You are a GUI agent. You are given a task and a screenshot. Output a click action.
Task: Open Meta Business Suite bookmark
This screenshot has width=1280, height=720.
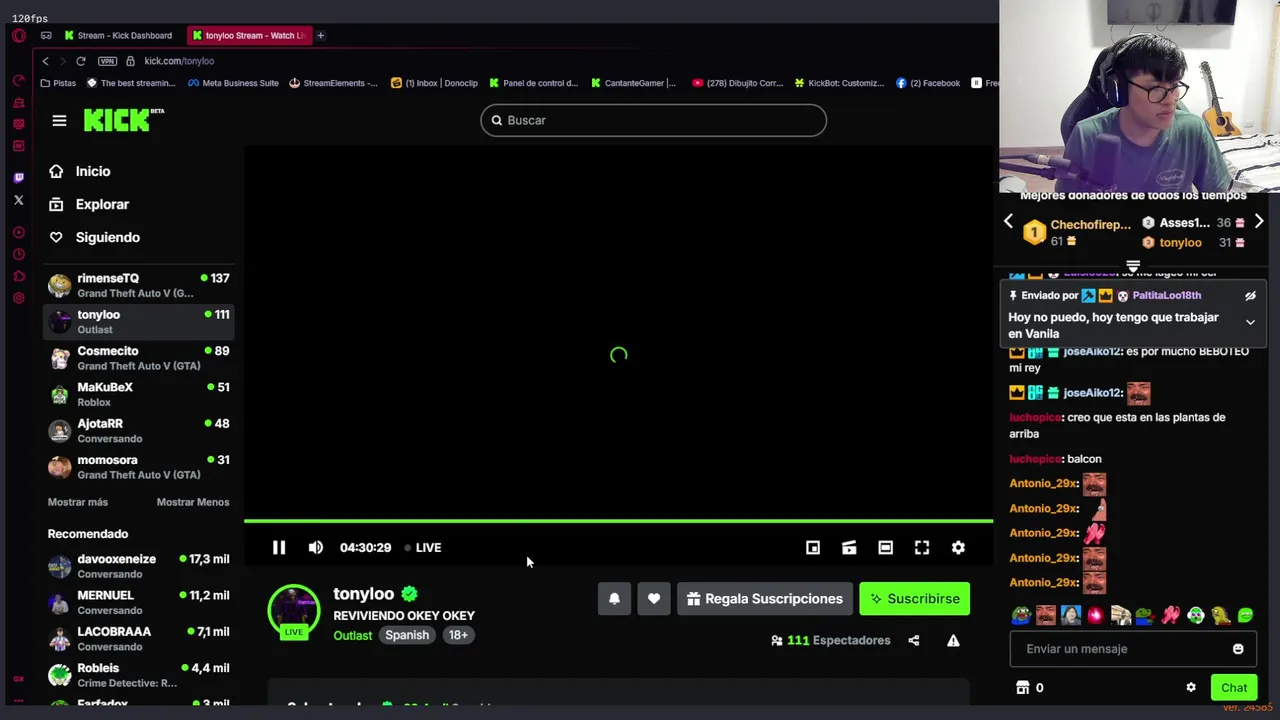(x=233, y=83)
